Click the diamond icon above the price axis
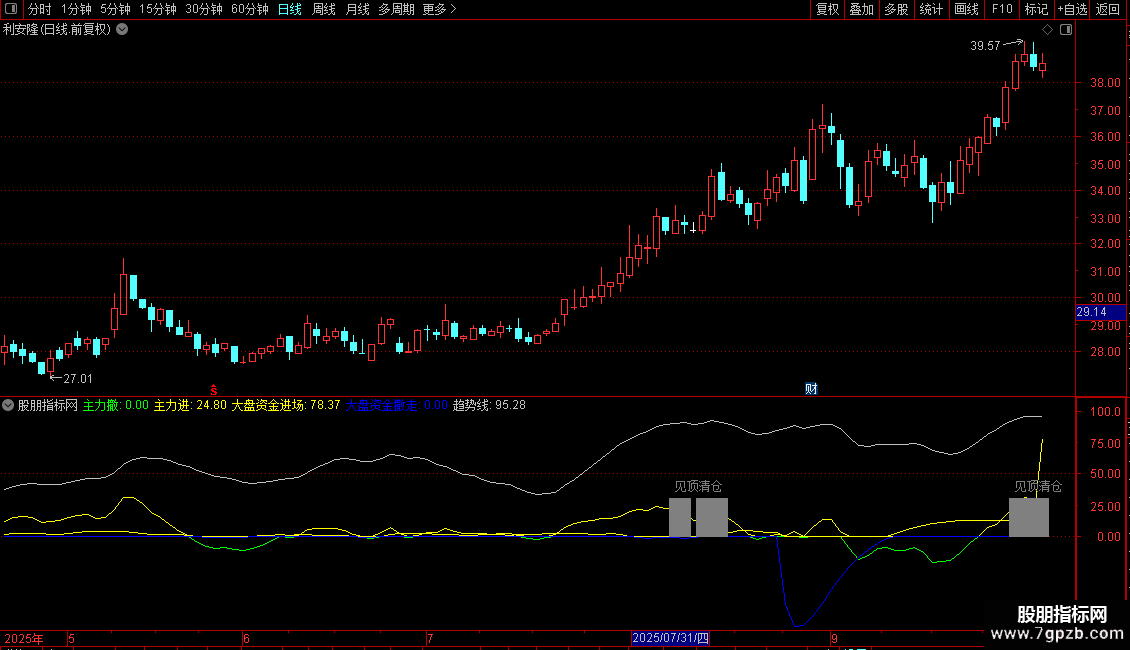The width and height of the screenshot is (1130, 650). [x=1047, y=30]
